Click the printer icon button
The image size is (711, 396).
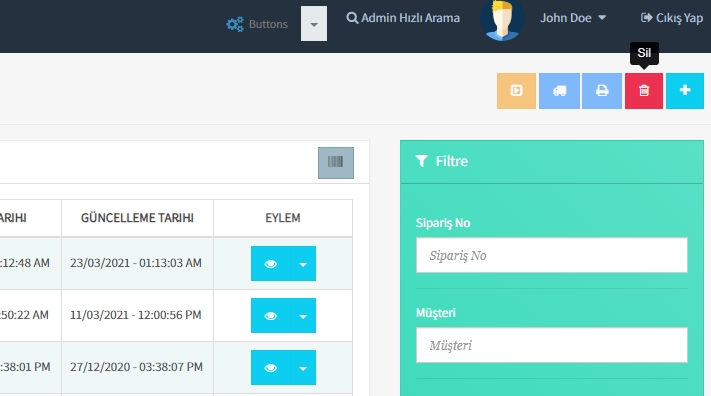602,91
